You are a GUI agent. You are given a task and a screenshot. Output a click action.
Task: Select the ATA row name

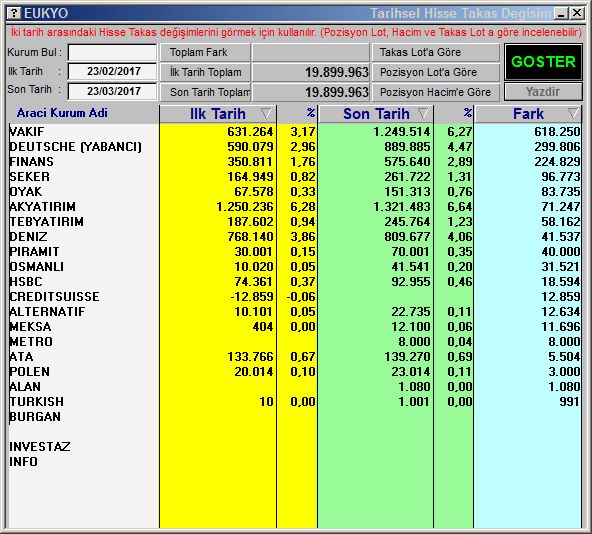pyautogui.click(x=22, y=357)
